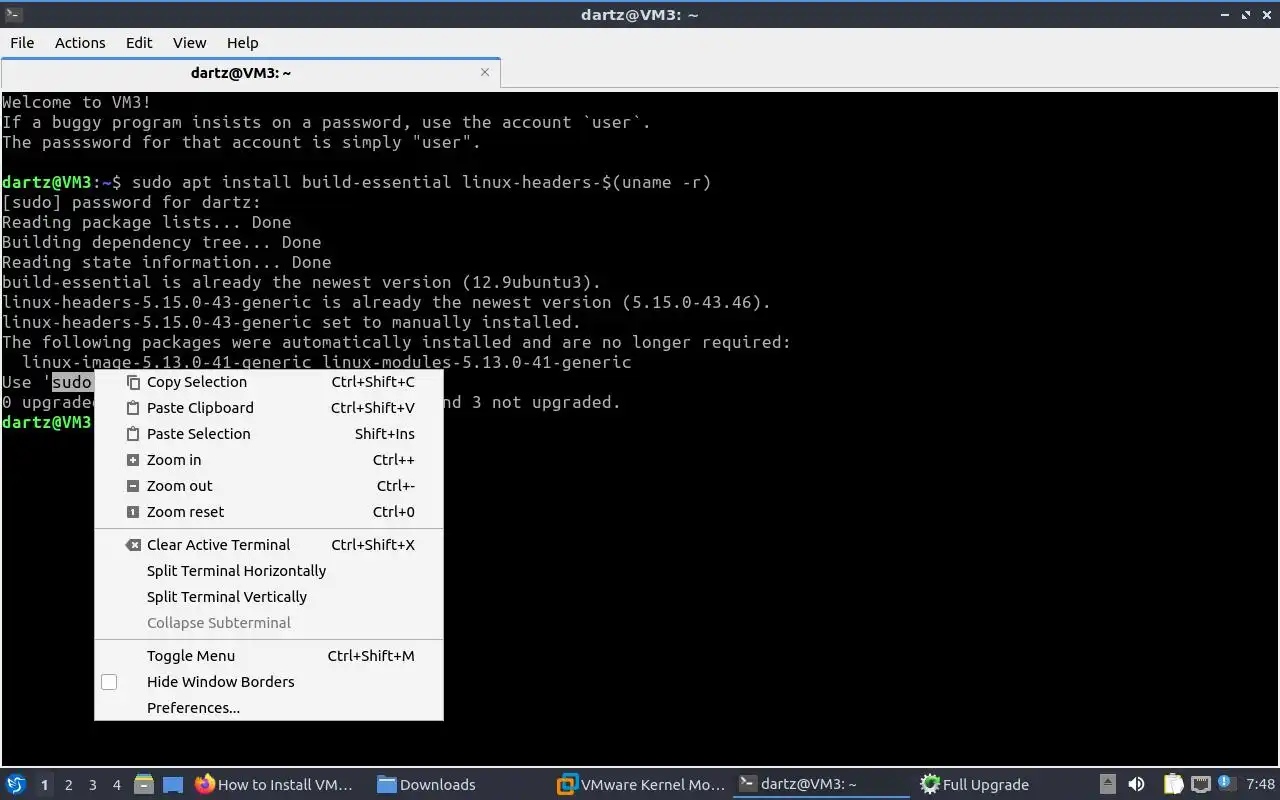Open the window menu icon in title bar
This screenshot has height=800, width=1280.
pos(12,14)
